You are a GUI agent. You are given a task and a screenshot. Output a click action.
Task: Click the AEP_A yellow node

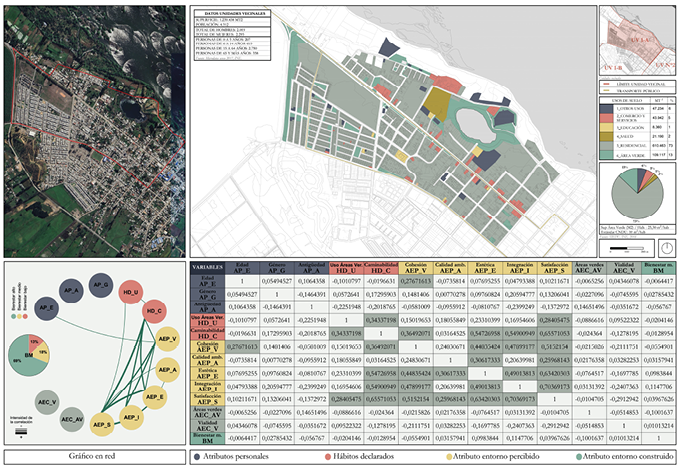[x=168, y=371]
